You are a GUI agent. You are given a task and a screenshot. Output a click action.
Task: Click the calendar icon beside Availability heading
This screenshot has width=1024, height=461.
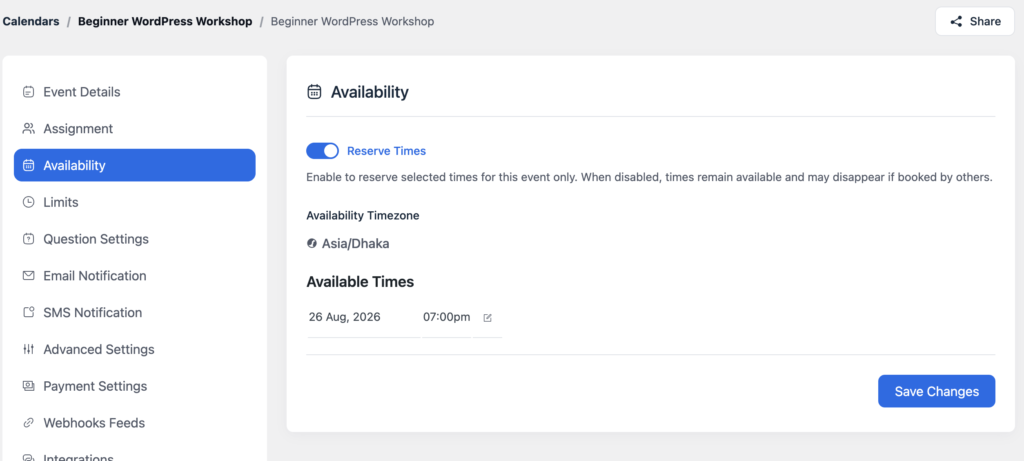click(x=314, y=92)
